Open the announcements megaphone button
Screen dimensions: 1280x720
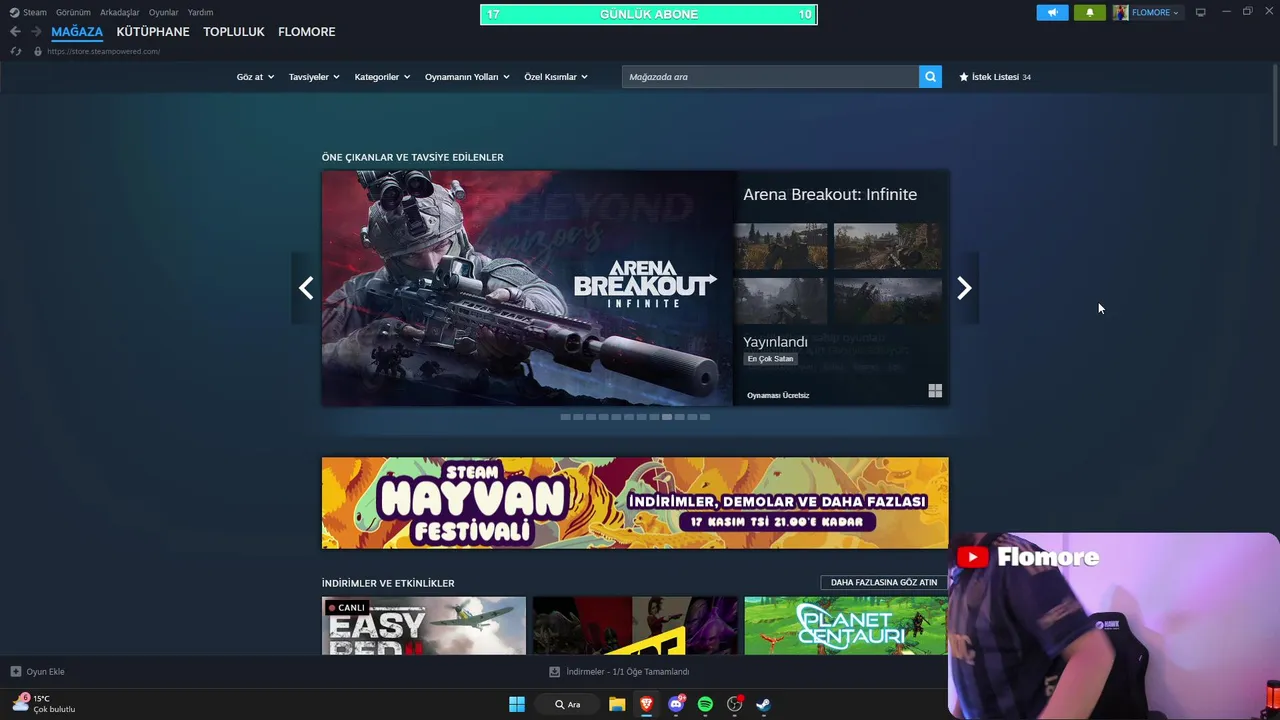pos(1052,12)
